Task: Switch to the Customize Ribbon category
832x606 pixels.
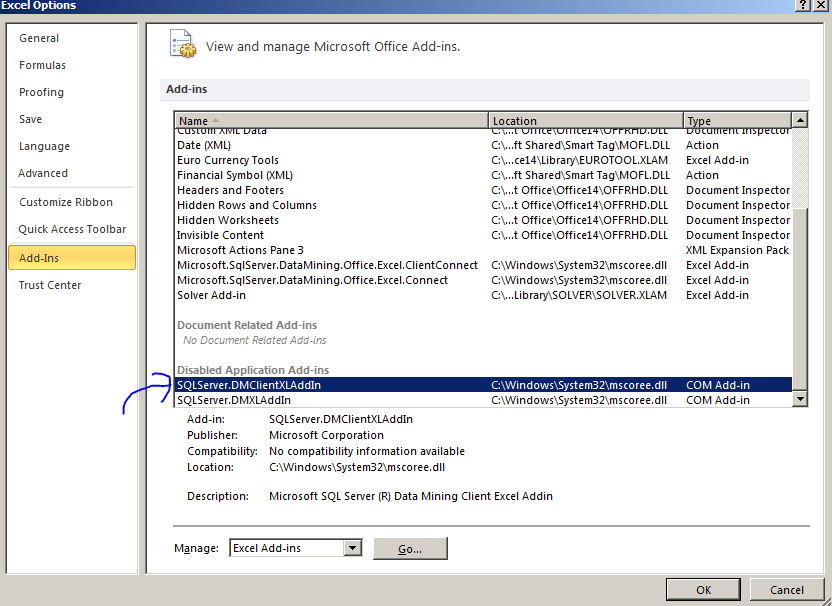Action: click(65, 200)
